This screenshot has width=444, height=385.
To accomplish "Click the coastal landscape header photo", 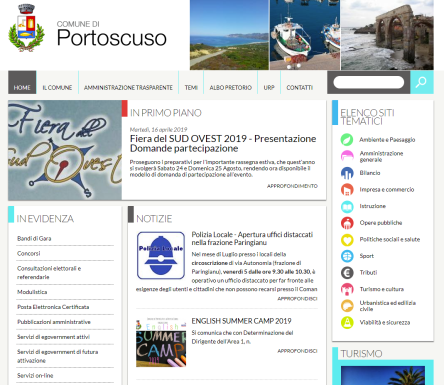I will point(229,35).
